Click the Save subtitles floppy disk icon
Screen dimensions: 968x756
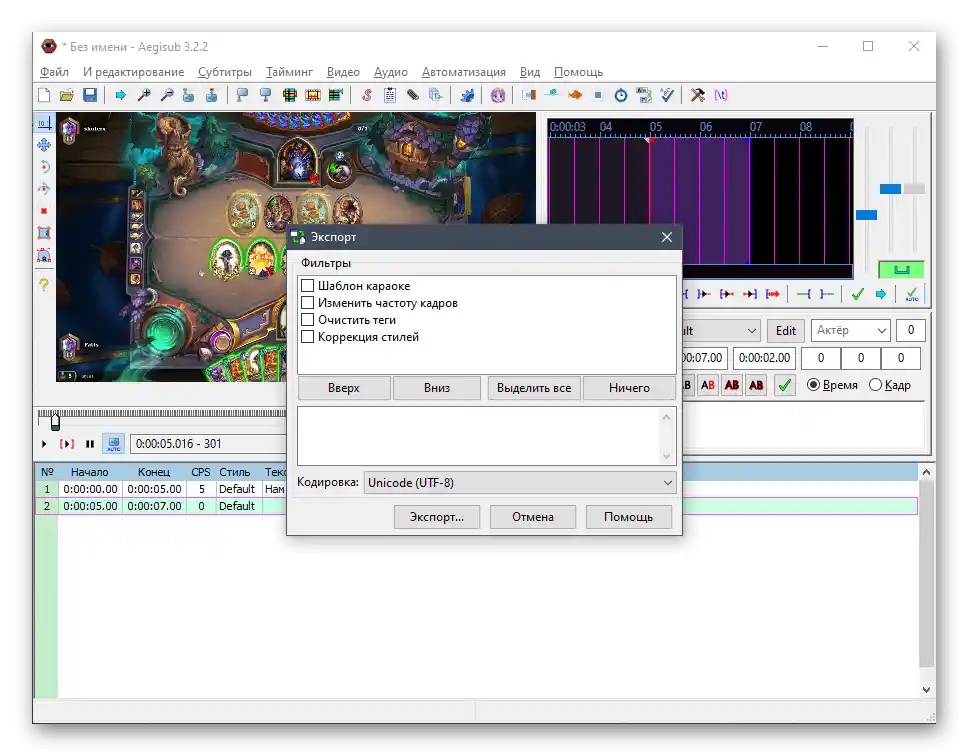coord(90,96)
